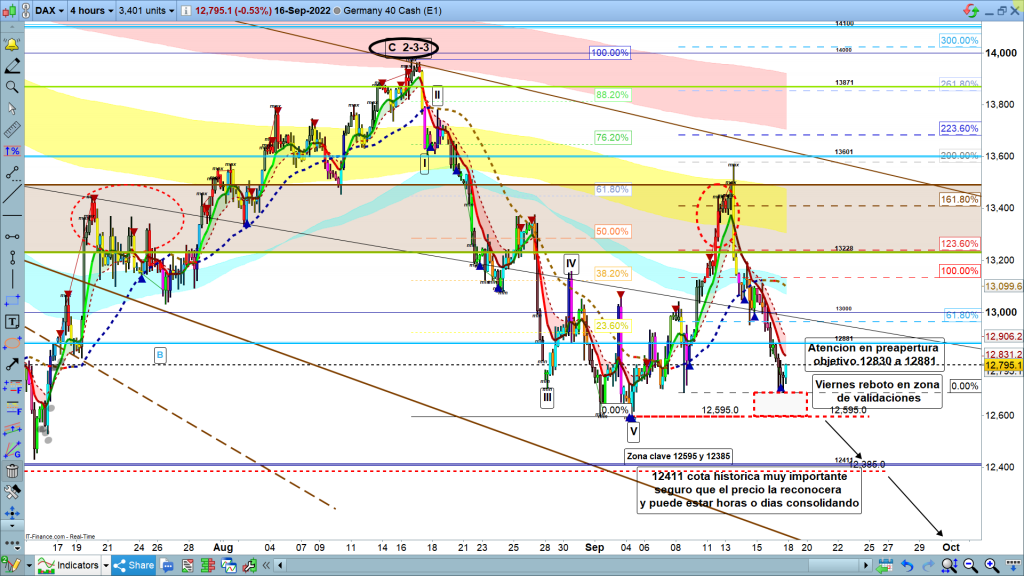Screen dimensions: 1024x576
Task: Pick the text annotation tool
Action: tap(12, 322)
